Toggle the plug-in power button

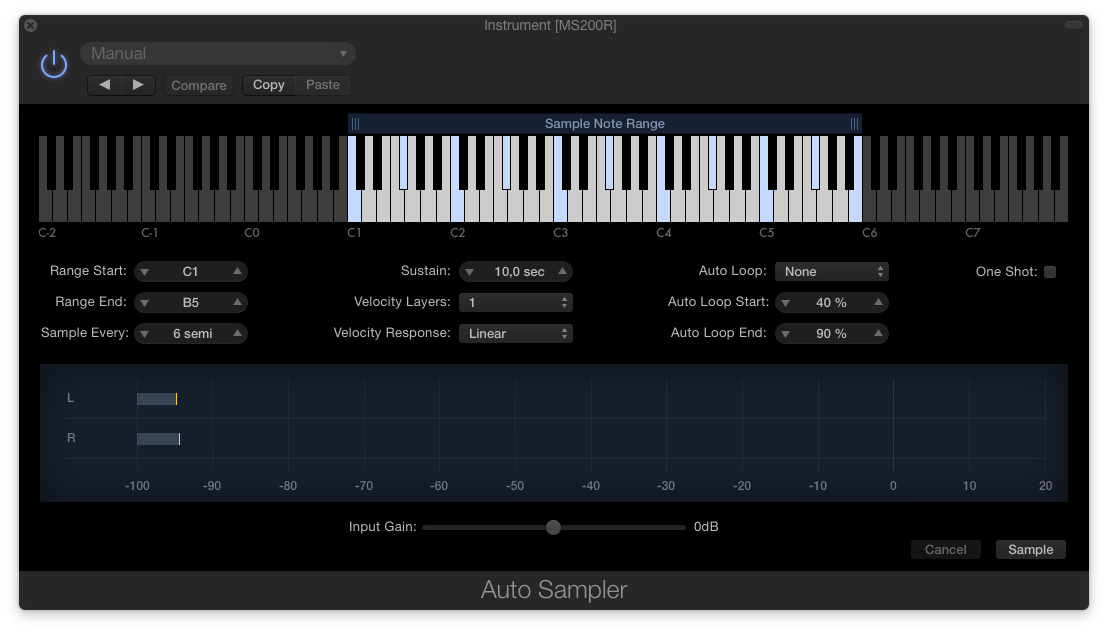[x=54, y=65]
